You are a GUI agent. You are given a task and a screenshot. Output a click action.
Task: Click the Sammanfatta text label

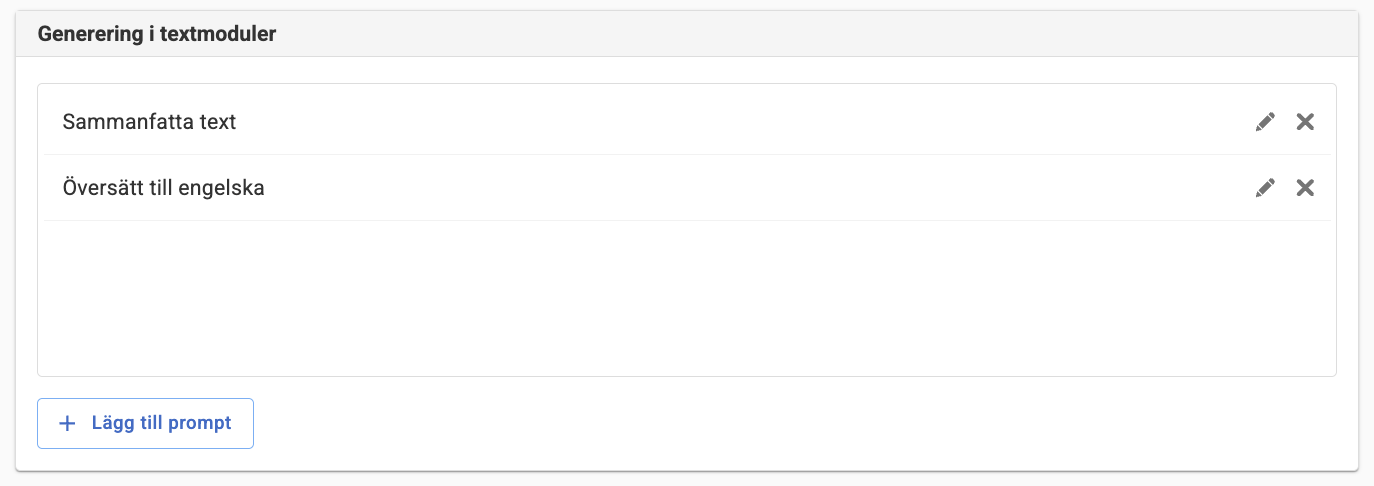pyautogui.click(x=149, y=122)
